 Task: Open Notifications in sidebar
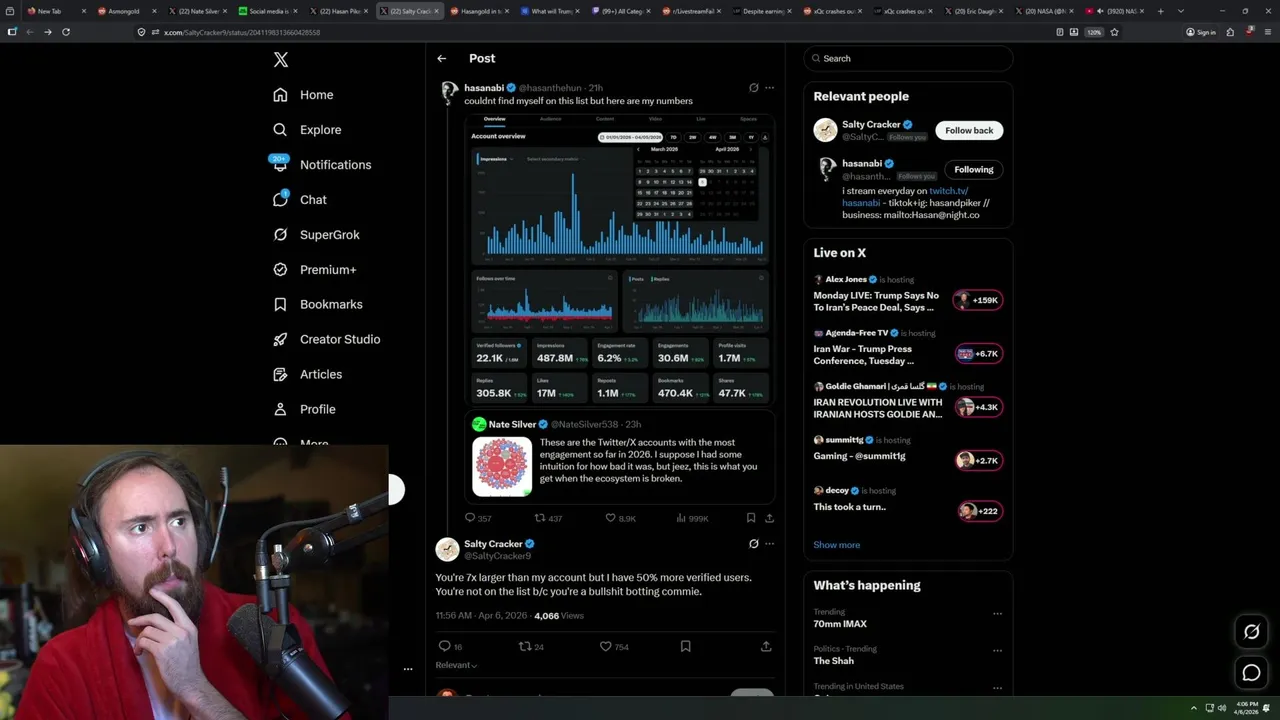coord(321,165)
